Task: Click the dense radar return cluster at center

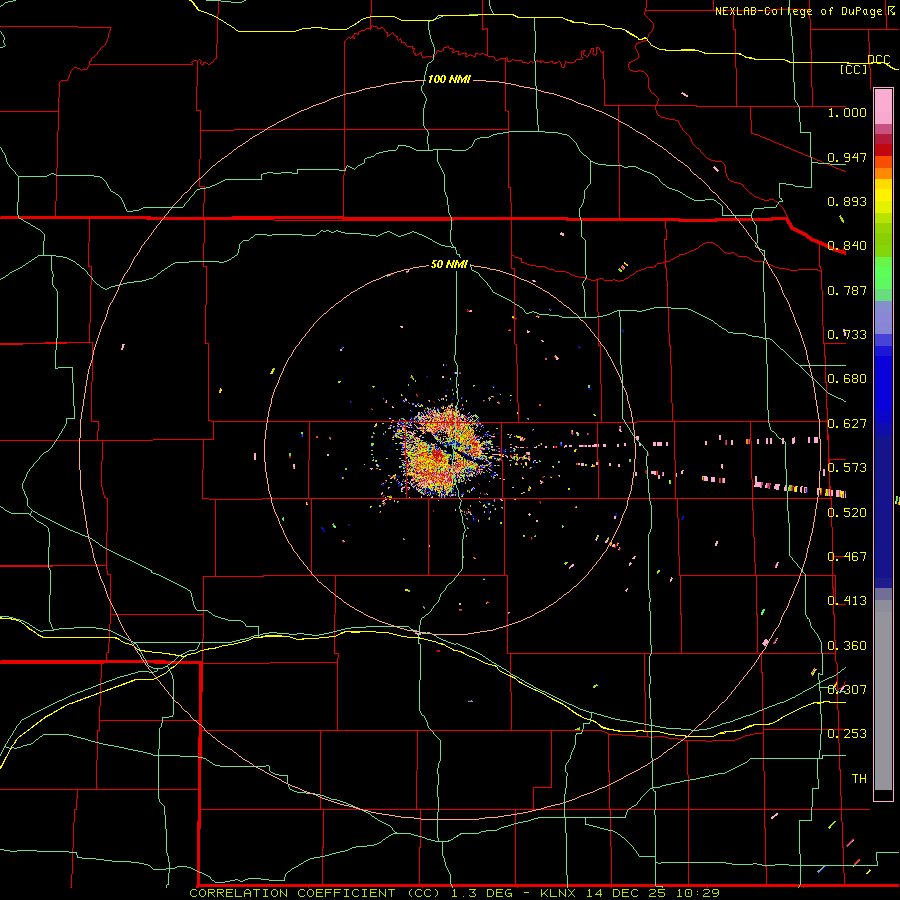Action: pos(445,451)
